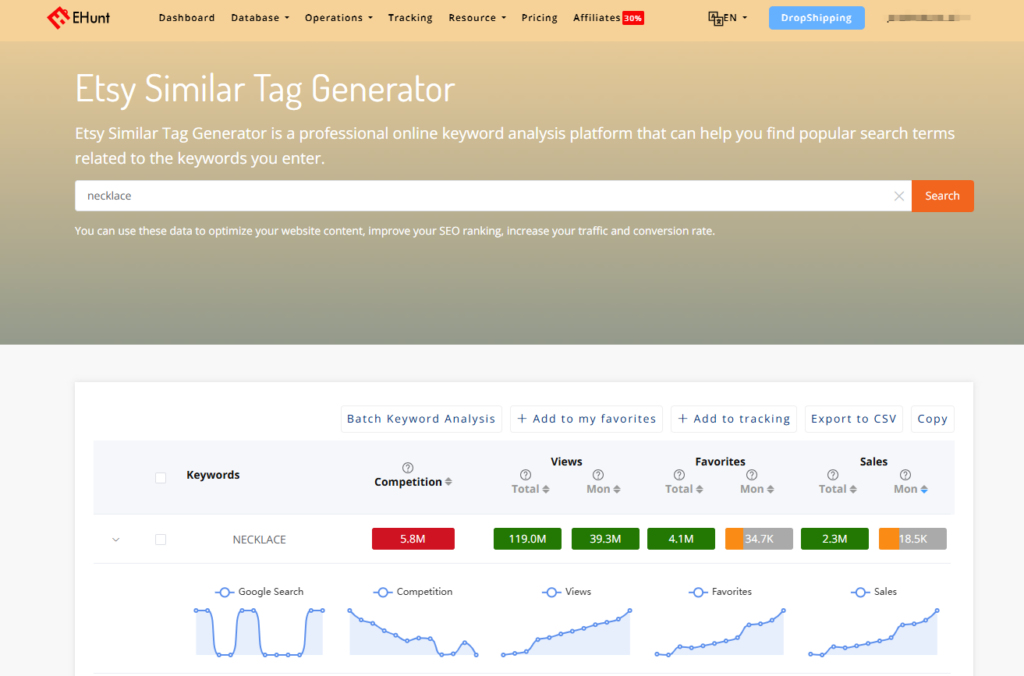The height and width of the screenshot is (676, 1024).
Task: Check the checkbox on the NECKLACE row
Action: [160, 539]
